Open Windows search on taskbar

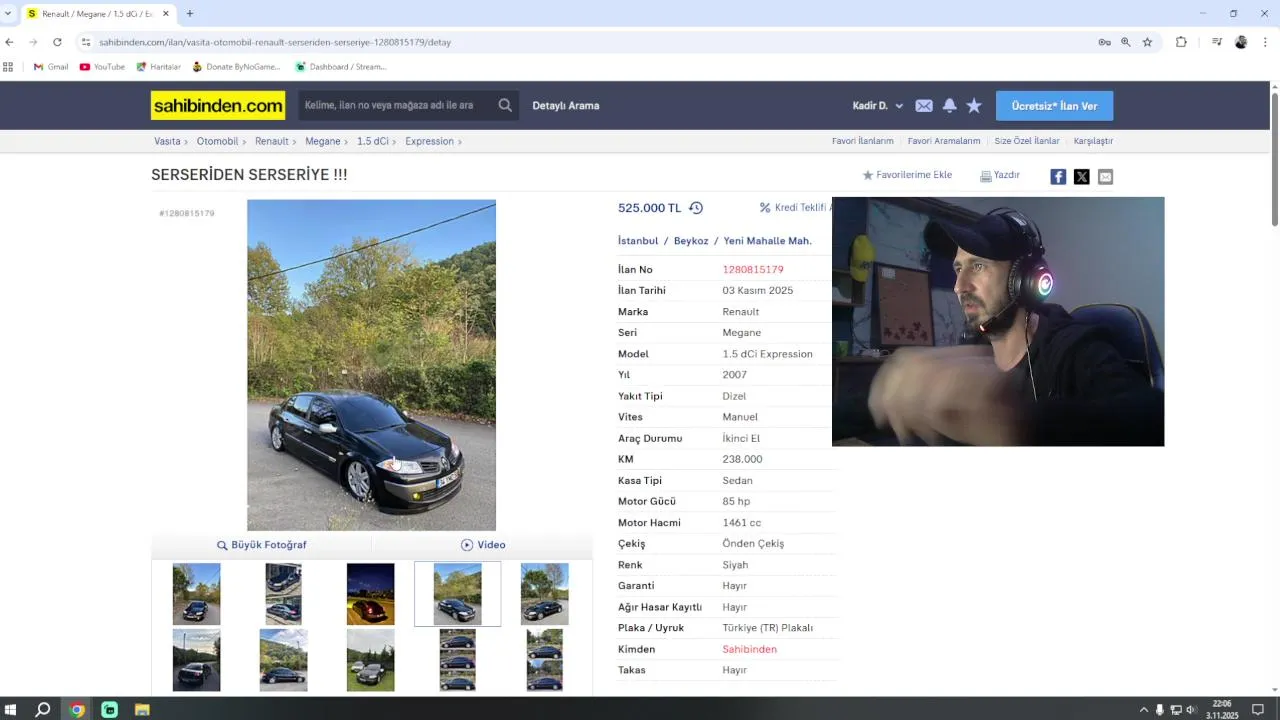(x=43, y=710)
